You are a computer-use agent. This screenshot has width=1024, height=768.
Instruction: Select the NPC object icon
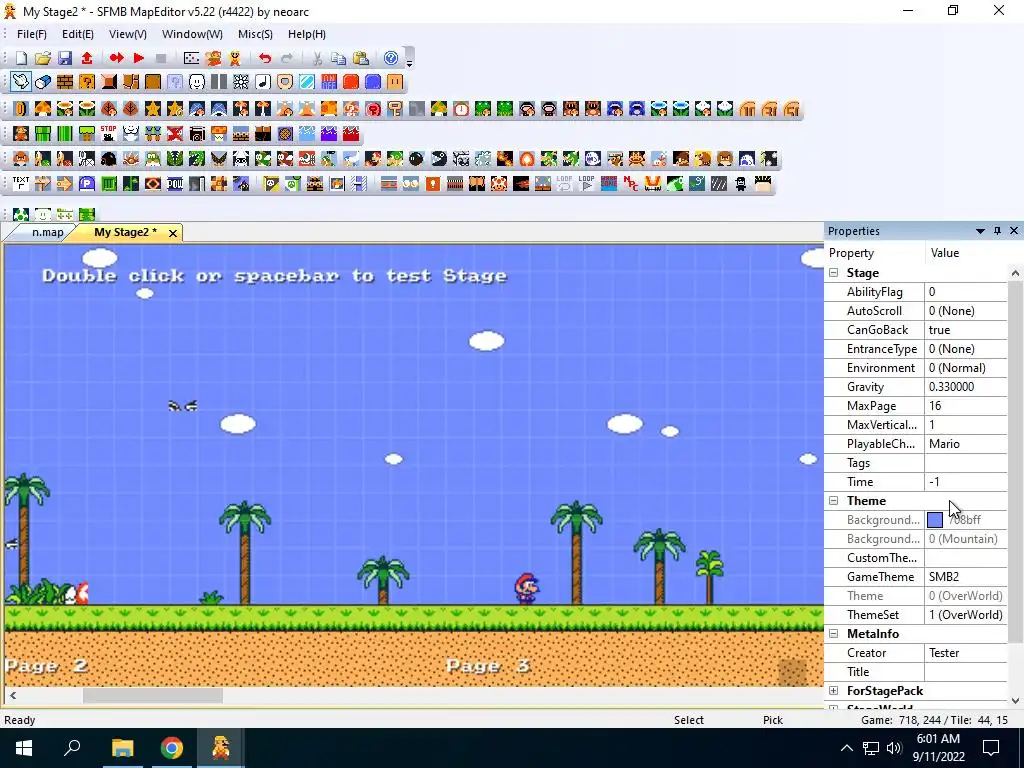pos(630,184)
